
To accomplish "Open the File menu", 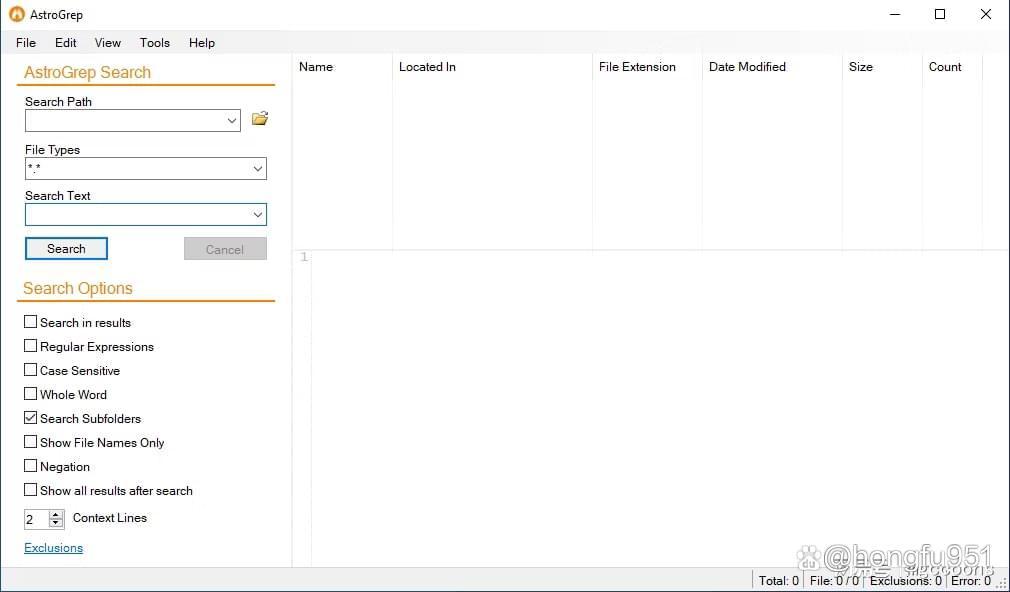I will tap(26, 43).
